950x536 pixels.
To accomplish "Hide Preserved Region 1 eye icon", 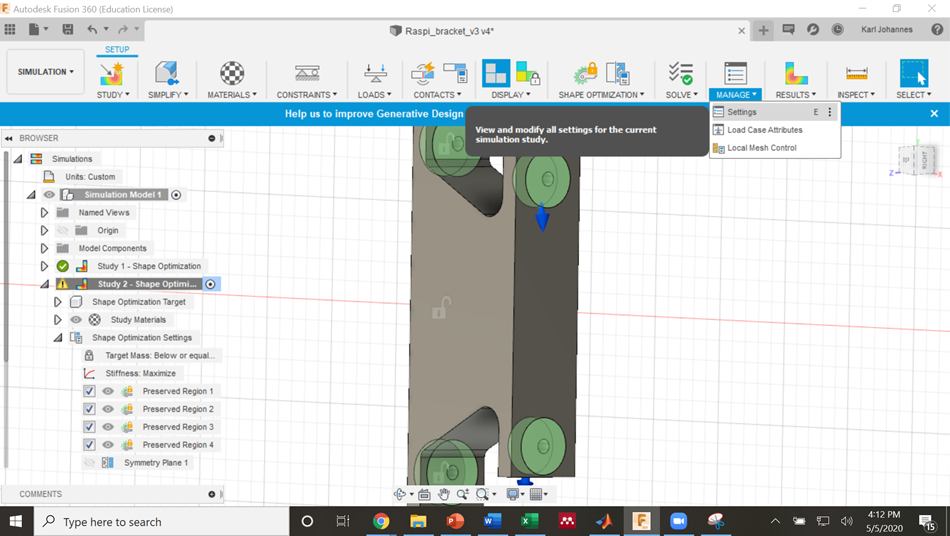I will tap(108, 391).
